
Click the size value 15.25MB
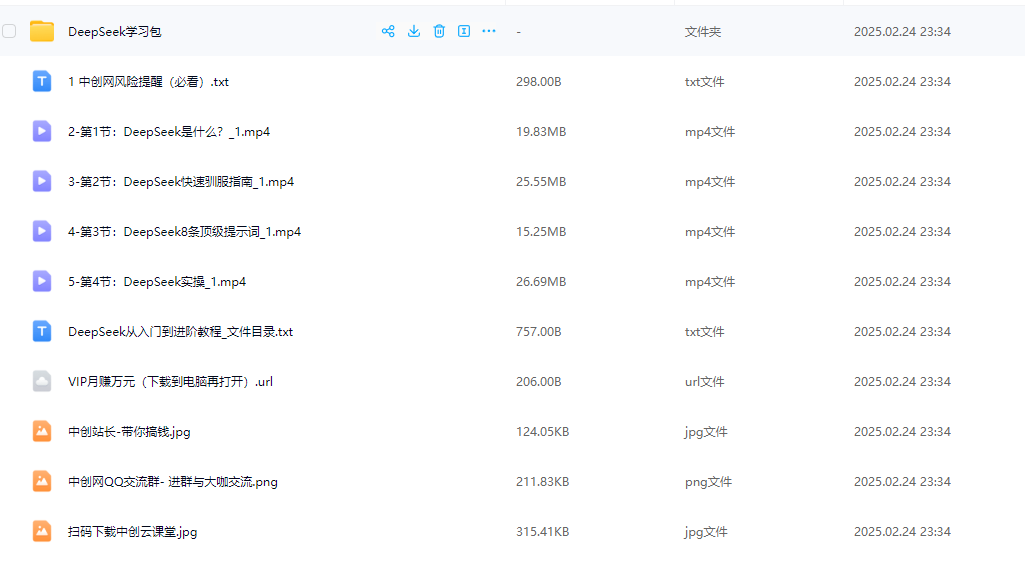pos(541,231)
